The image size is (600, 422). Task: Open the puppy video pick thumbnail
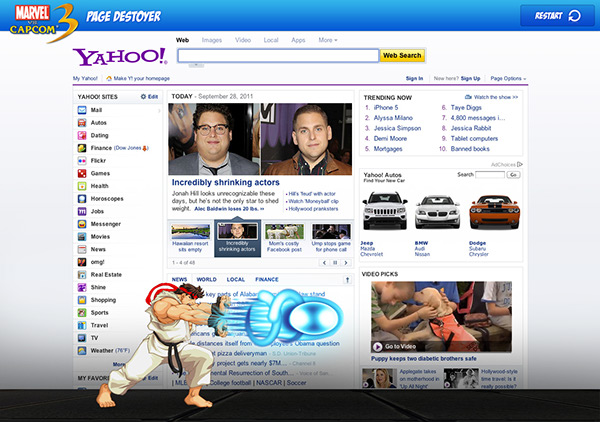(x=441, y=317)
